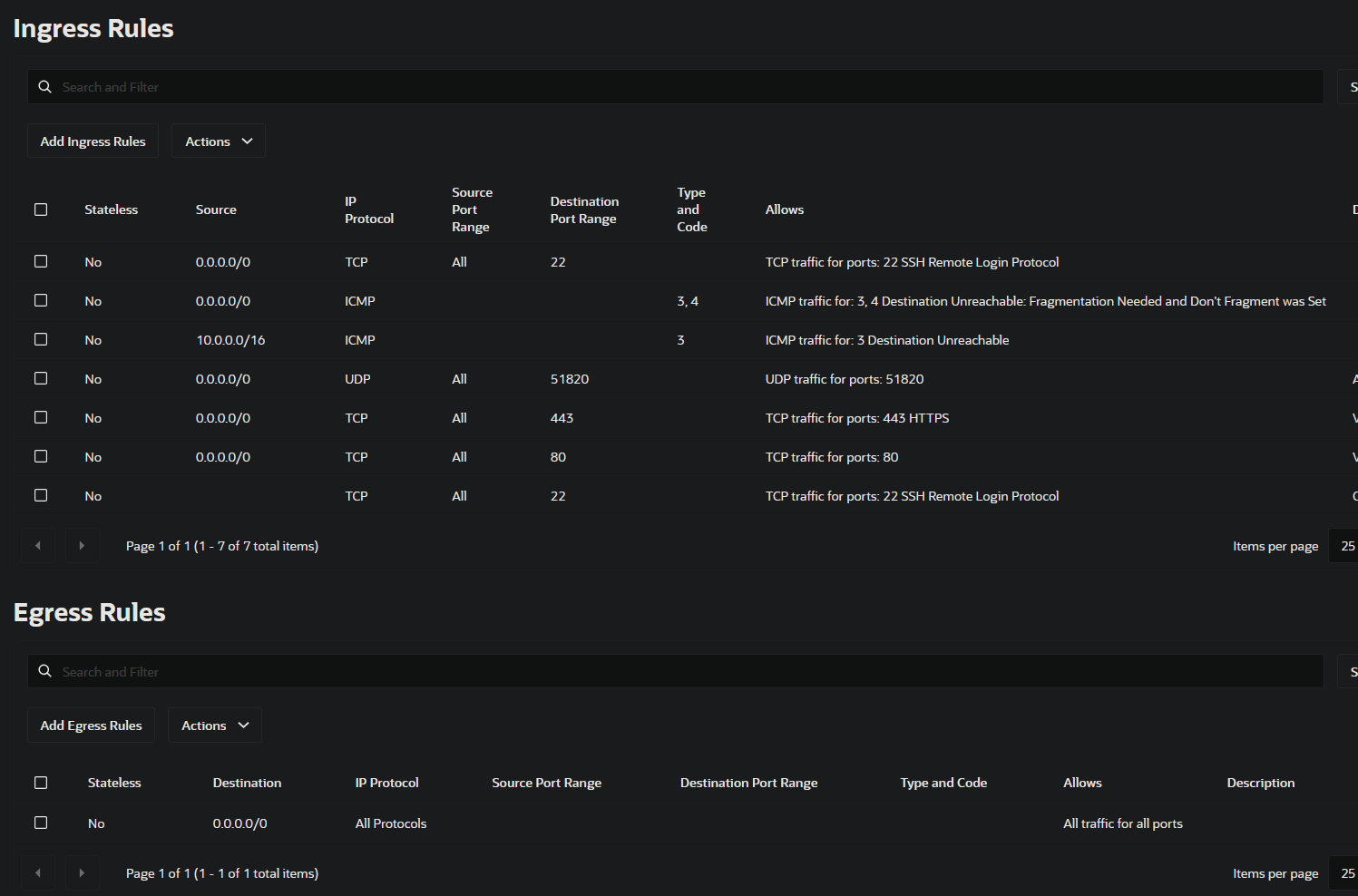This screenshot has width=1358, height=896.
Task: Check the last TCP 22 rule with no source
Action: (x=41, y=495)
